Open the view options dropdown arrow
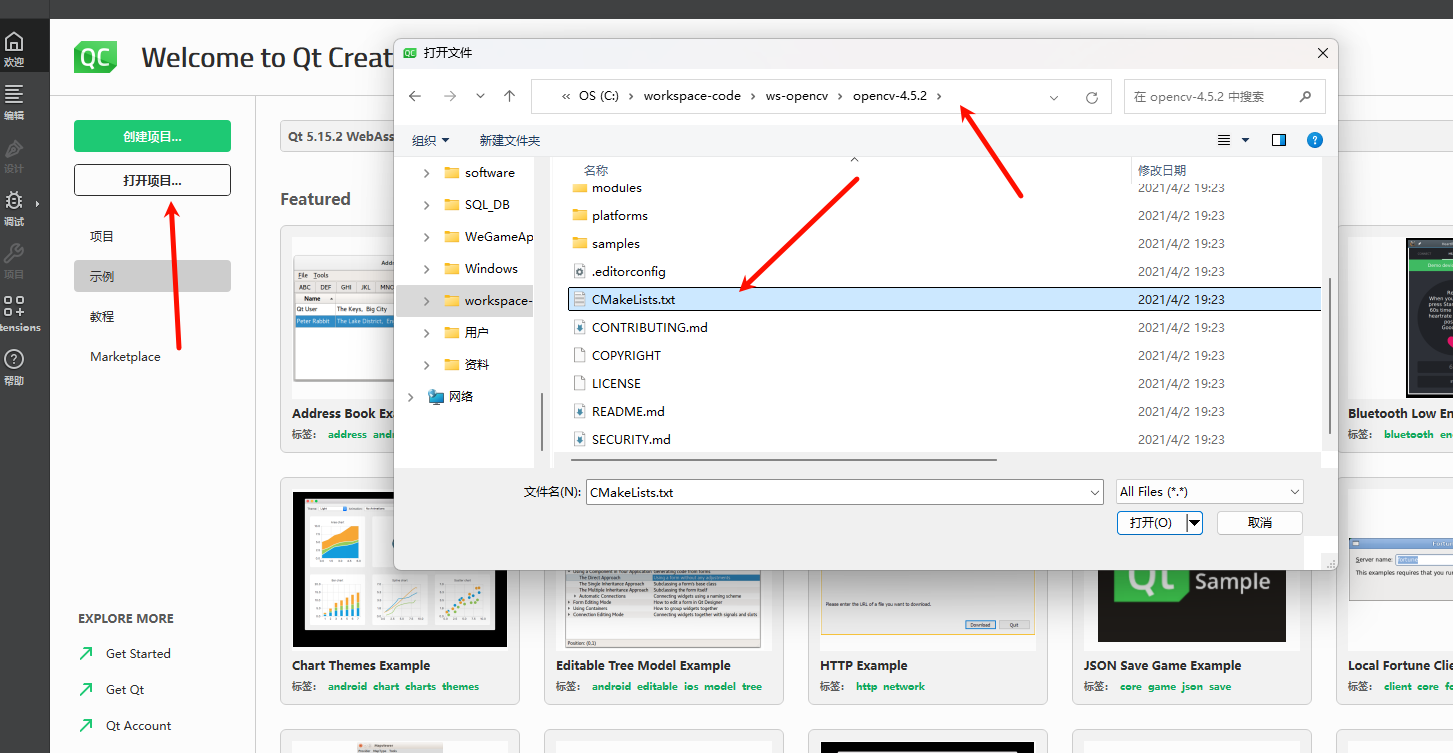Viewport: 1453px width, 753px height. click(1245, 140)
